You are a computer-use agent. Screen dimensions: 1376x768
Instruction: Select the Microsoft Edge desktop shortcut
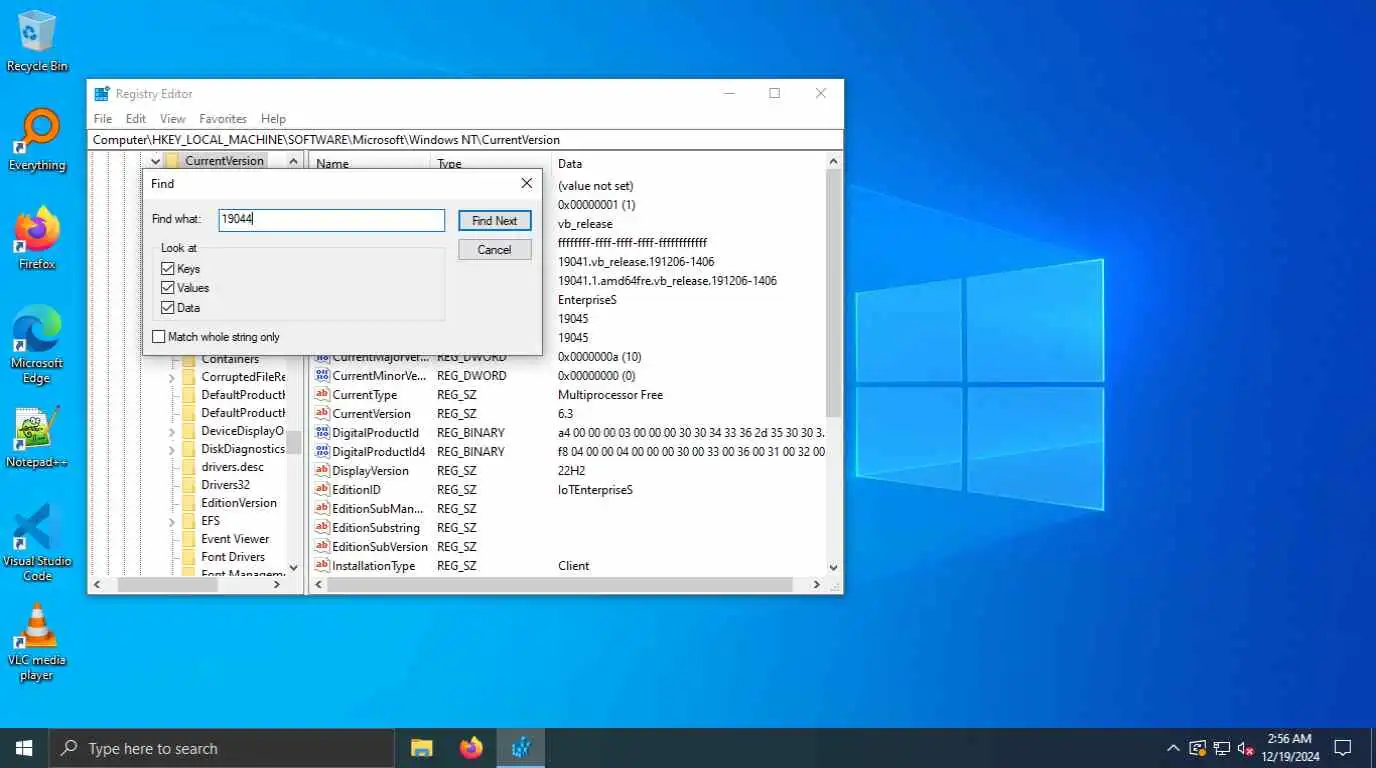(37, 345)
